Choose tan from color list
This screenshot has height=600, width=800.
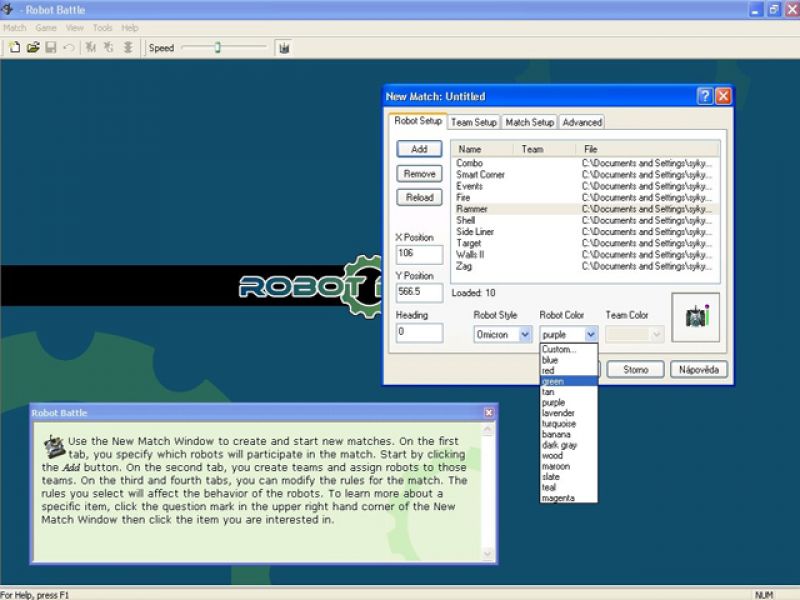point(568,392)
